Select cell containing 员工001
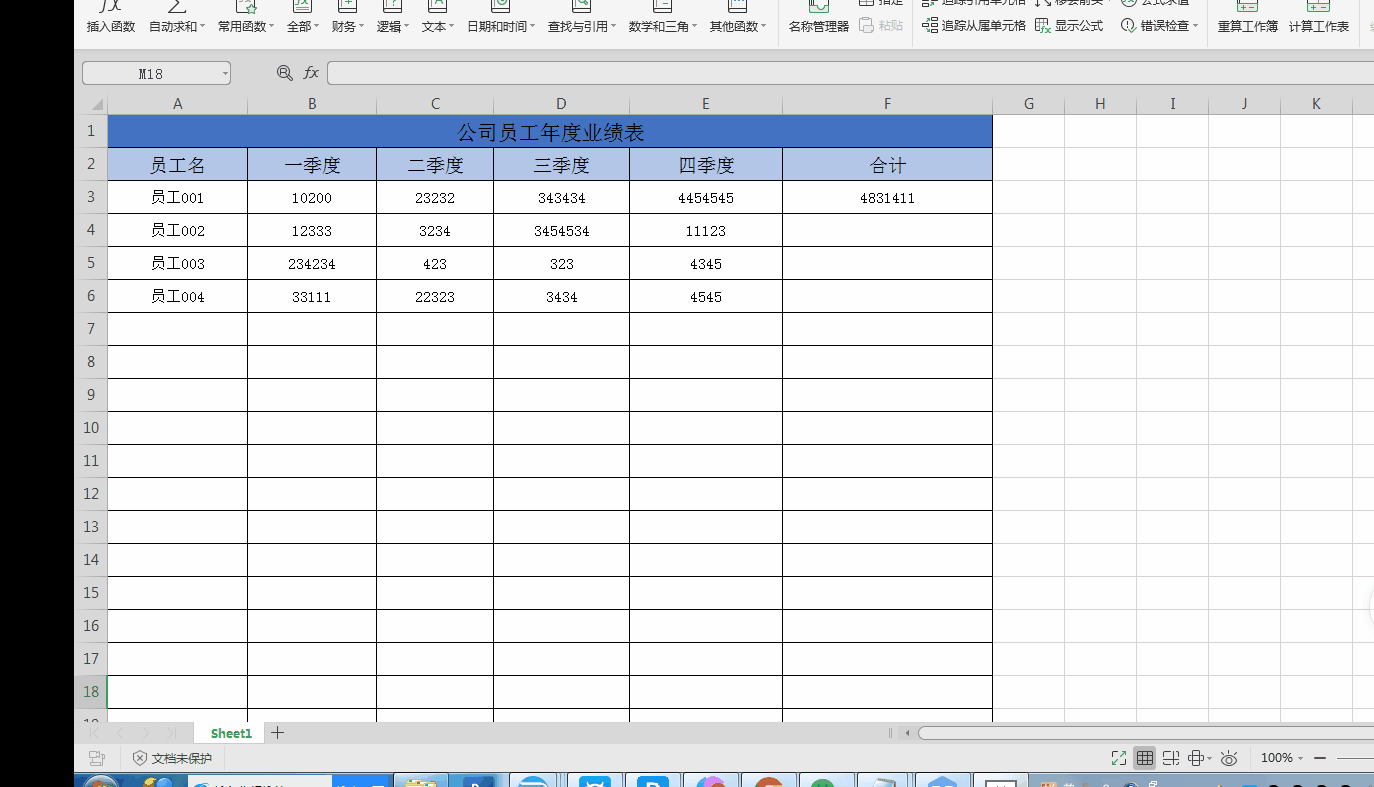This screenshot has height=787, width=1374. point(178,198)
